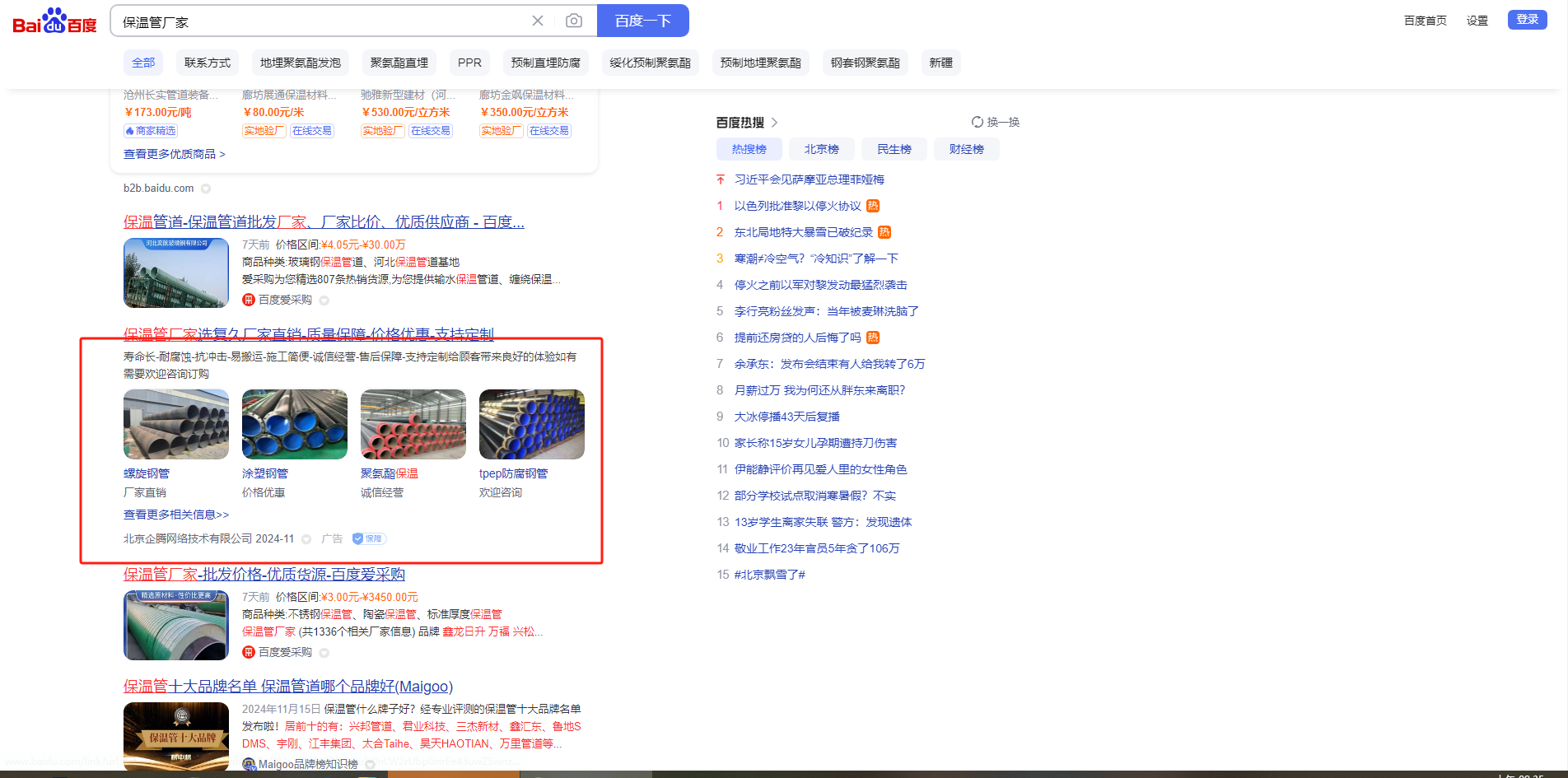Click the 登录 login button

tap(1527, 20)
